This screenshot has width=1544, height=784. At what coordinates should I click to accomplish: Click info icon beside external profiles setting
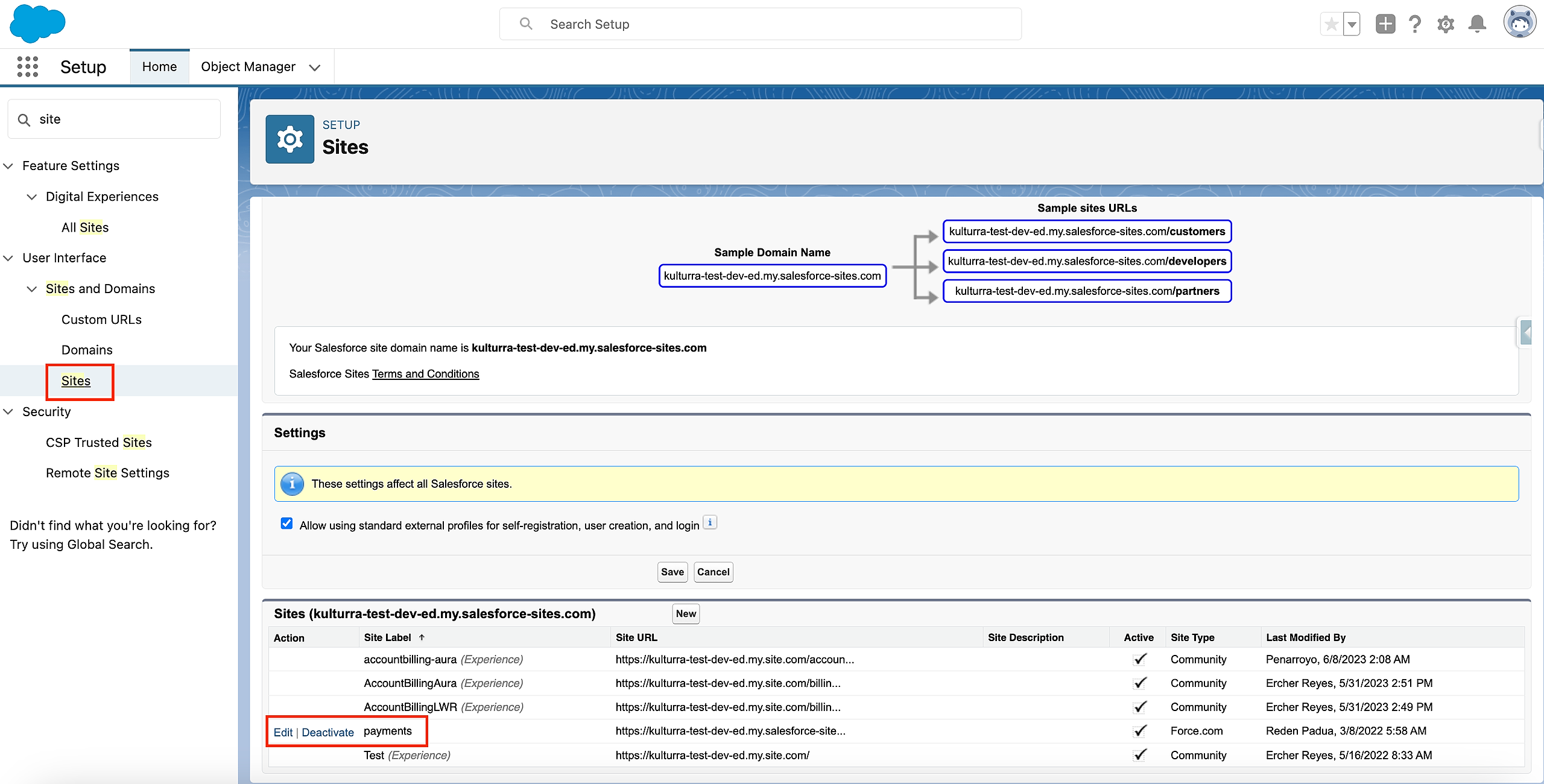pyautogui.click(x=710, y=522)
